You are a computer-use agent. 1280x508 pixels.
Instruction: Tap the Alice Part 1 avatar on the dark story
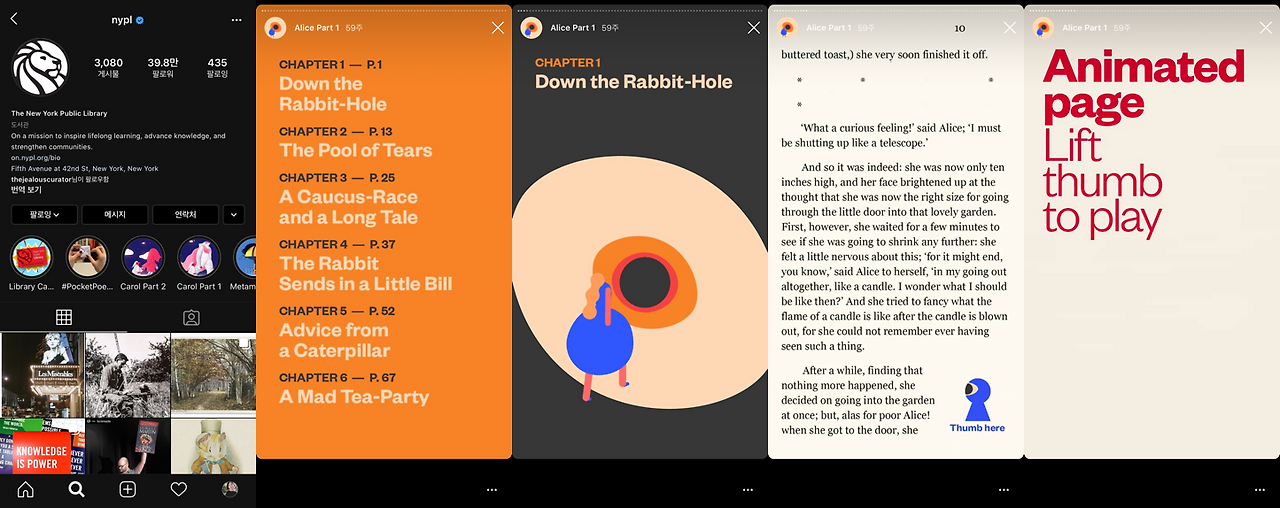coord(531,28)
